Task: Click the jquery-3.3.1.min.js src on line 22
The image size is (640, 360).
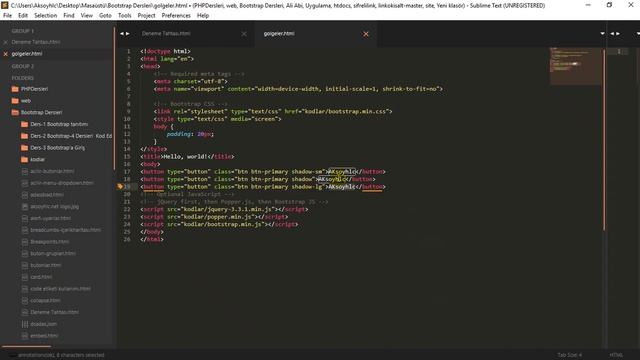Action: tap(227, 209)
